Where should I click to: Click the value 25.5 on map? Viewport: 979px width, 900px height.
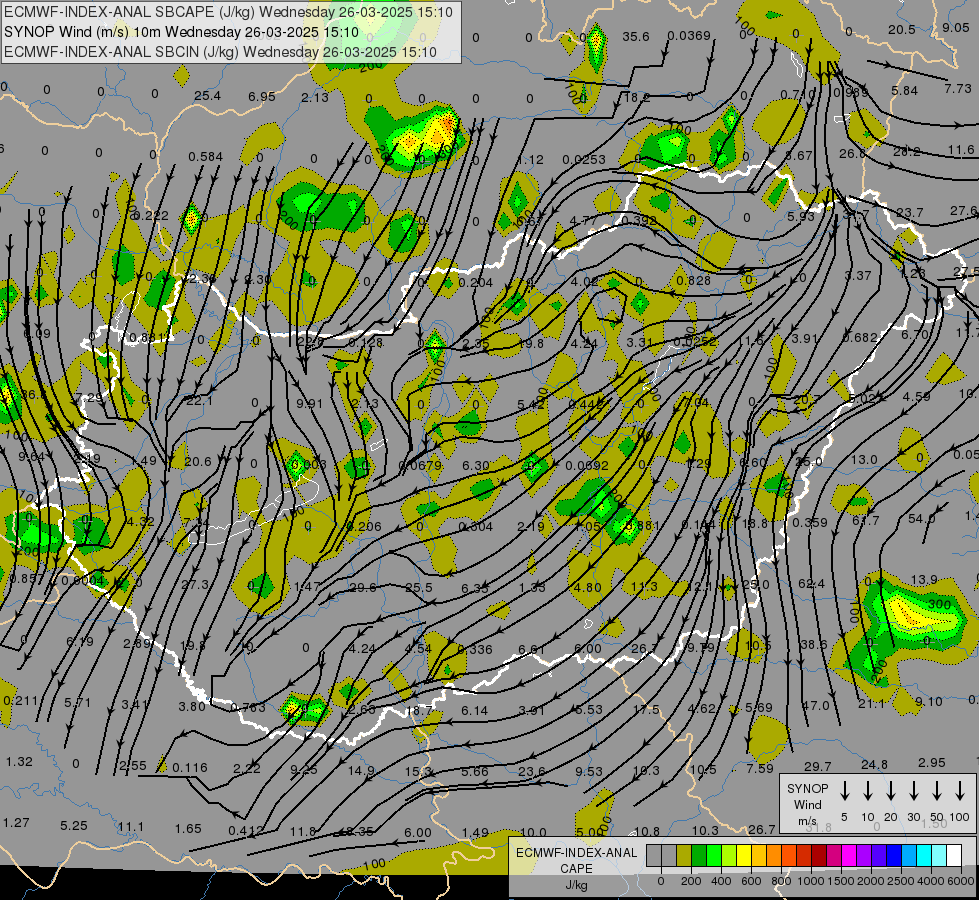click(419, 587)
